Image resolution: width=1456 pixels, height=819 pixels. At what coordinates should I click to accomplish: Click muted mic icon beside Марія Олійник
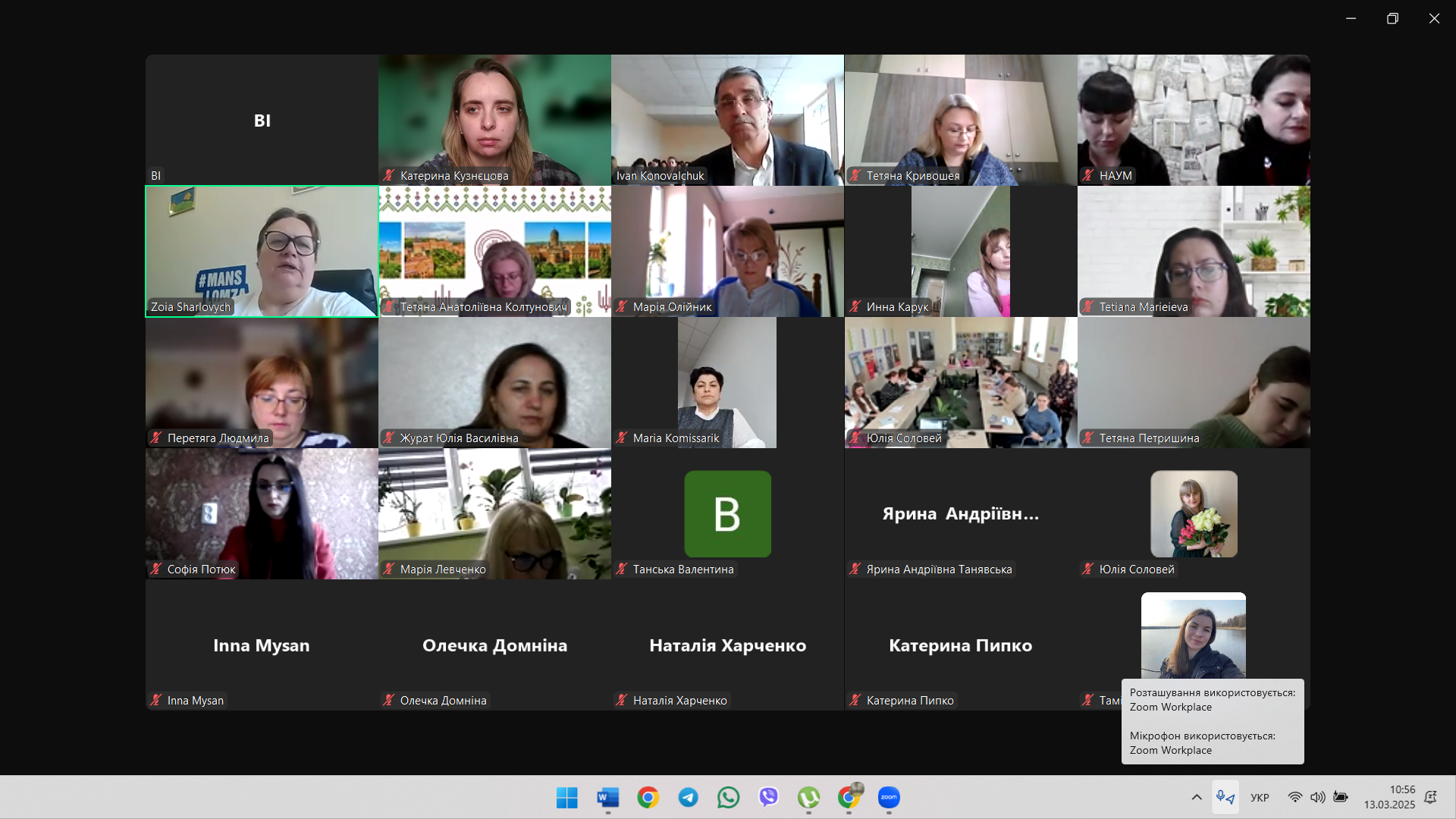(622, 307)
